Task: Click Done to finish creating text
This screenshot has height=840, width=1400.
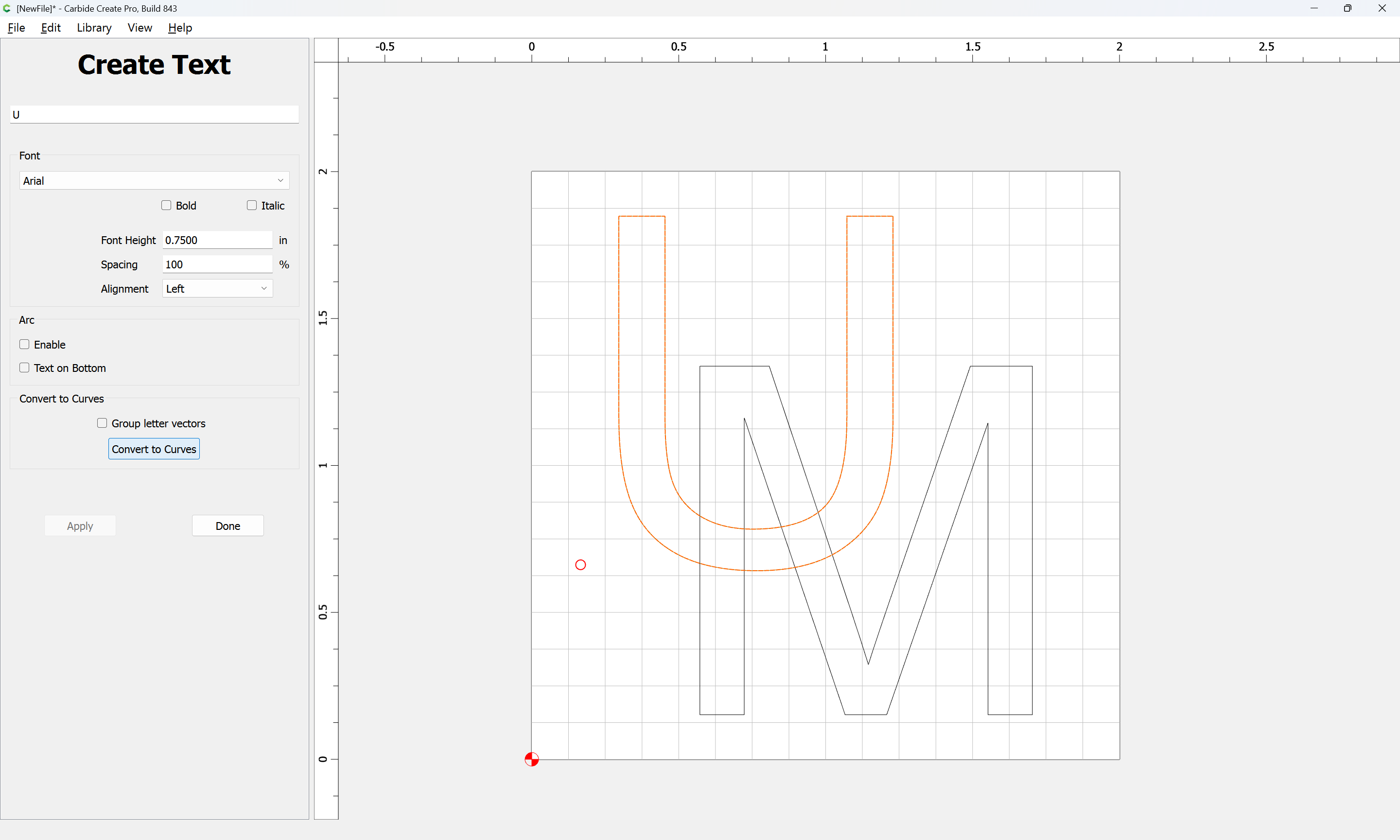Action: 227,525
